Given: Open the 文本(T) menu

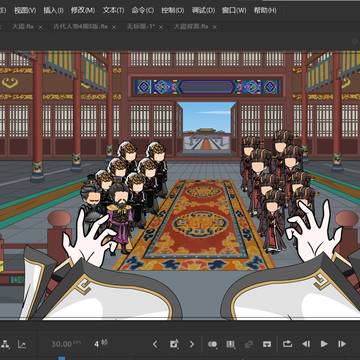Looking at the screenshot, I should [x=113, y=10].
